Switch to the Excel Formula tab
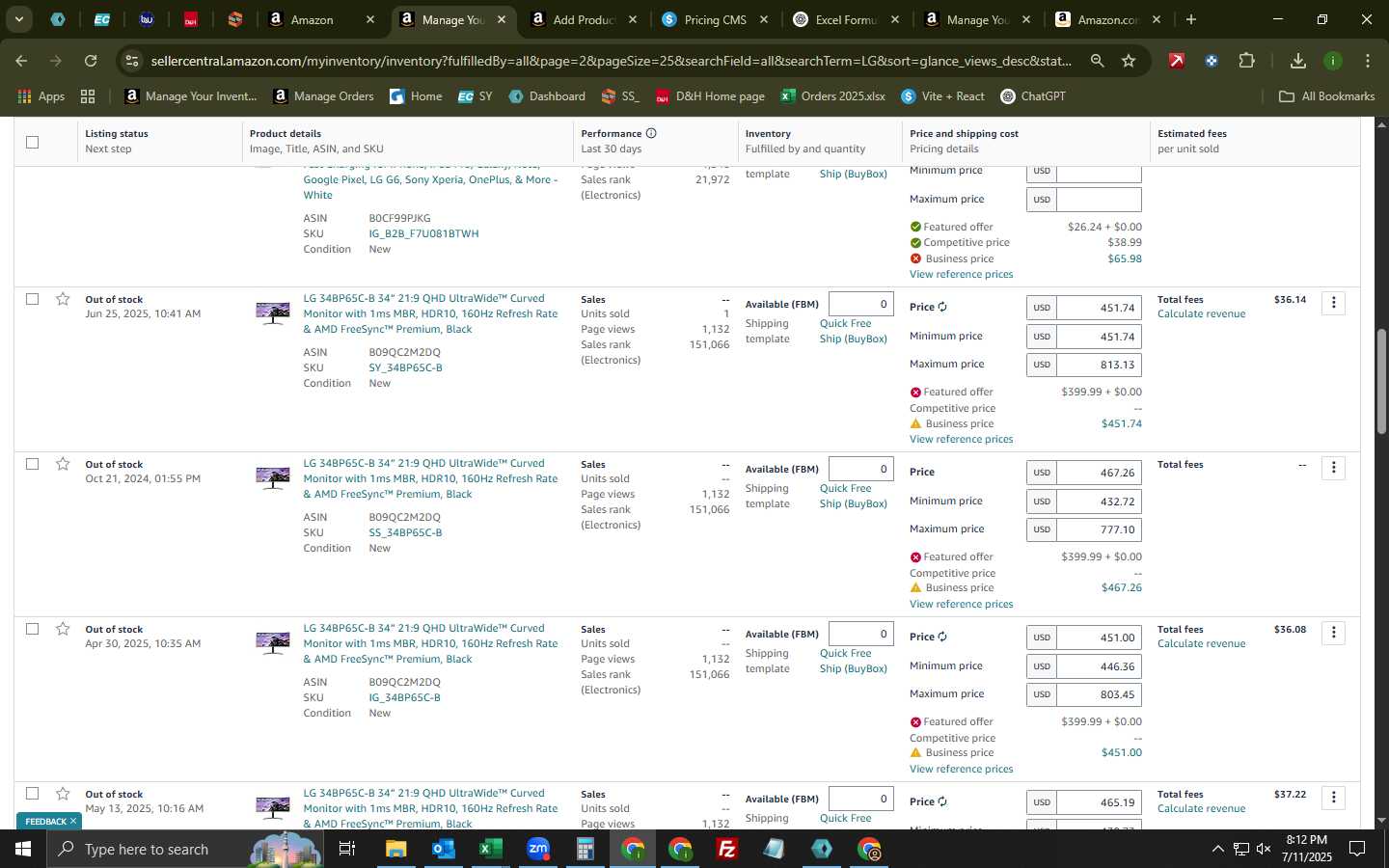 (x=846, y=19)
